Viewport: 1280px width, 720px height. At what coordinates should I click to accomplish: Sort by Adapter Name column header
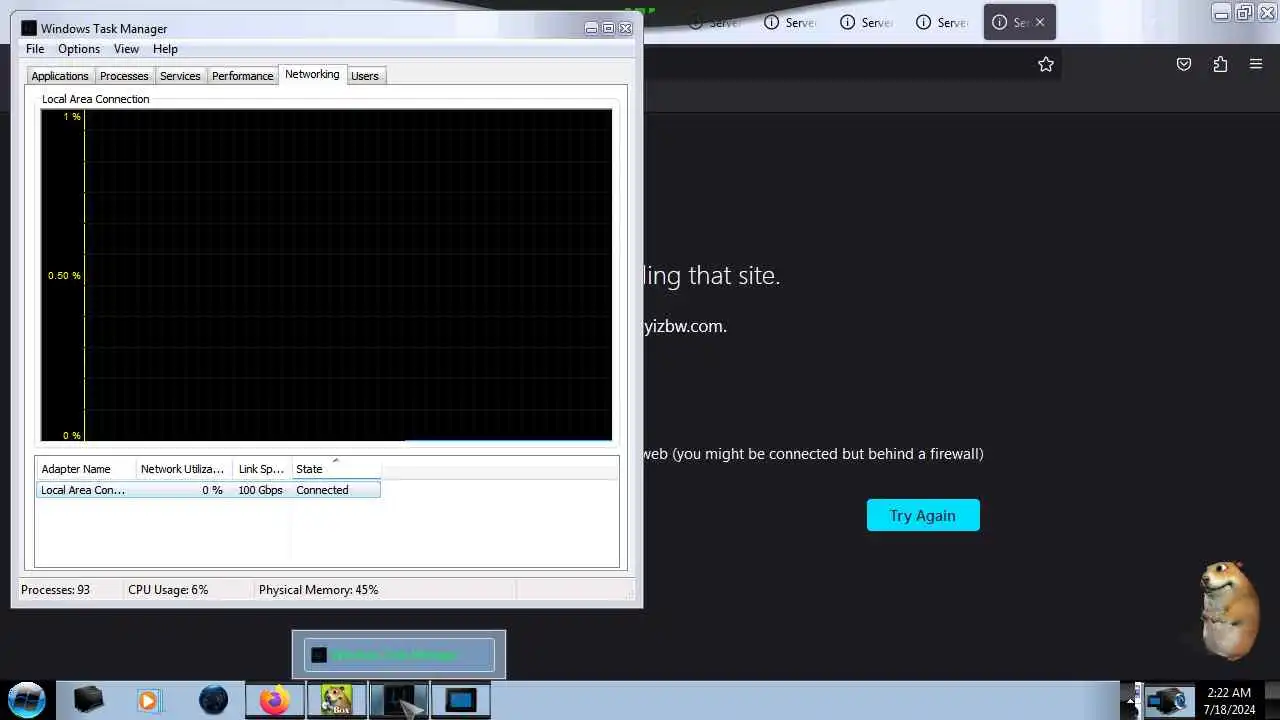click(x=86, y=469)
